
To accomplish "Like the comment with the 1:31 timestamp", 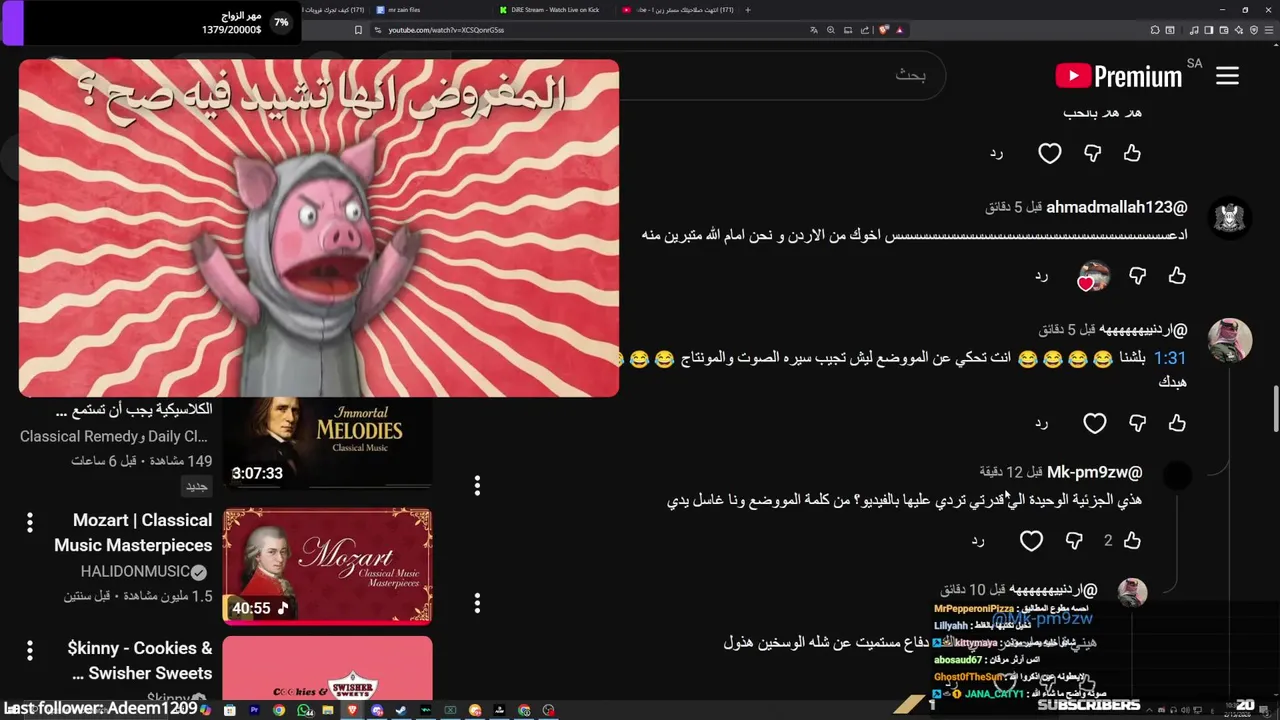I will (x=1177, y=423).
